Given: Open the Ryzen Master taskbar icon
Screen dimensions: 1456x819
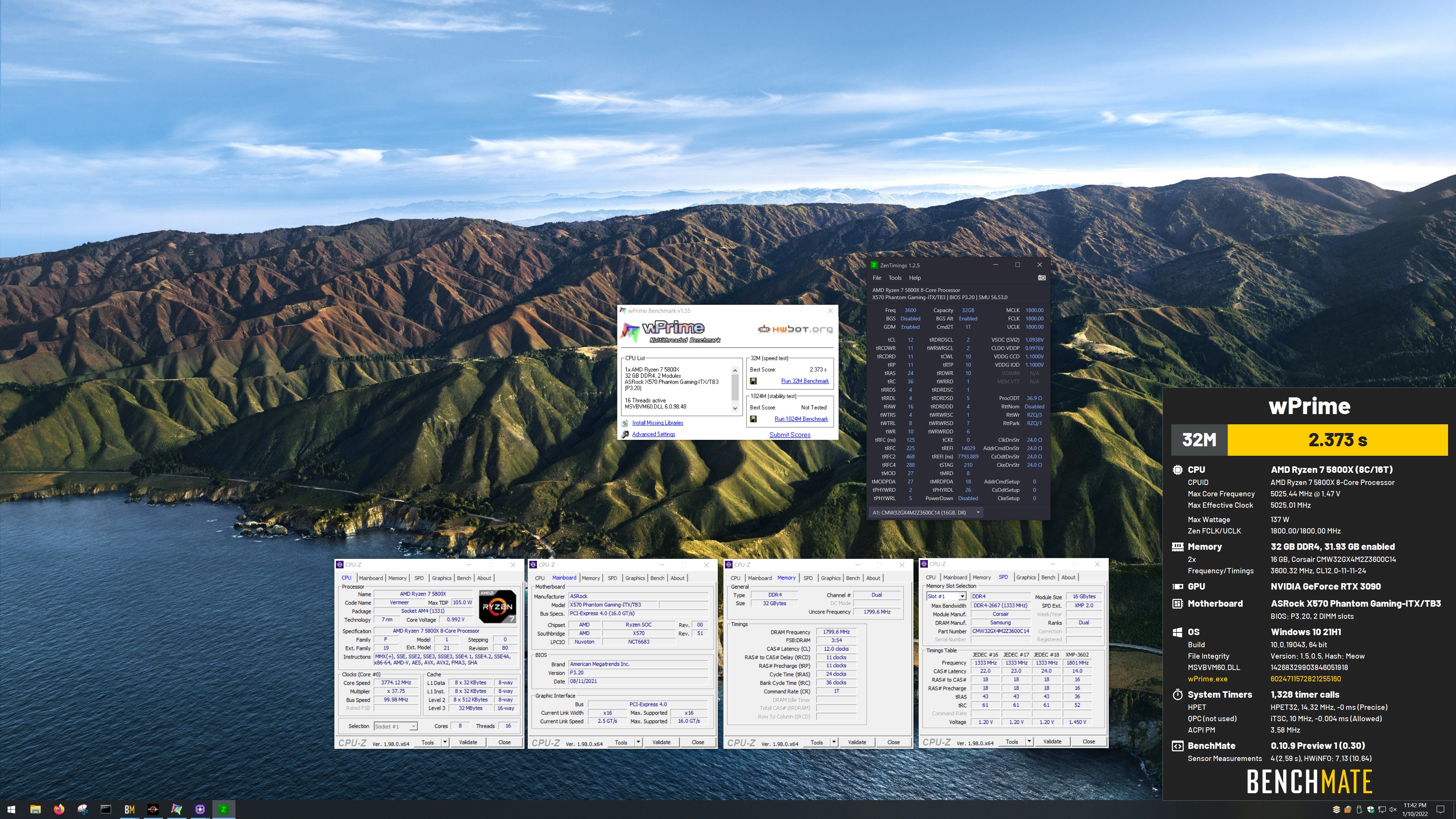Looking at the screenshot, I should coord(152,810).
